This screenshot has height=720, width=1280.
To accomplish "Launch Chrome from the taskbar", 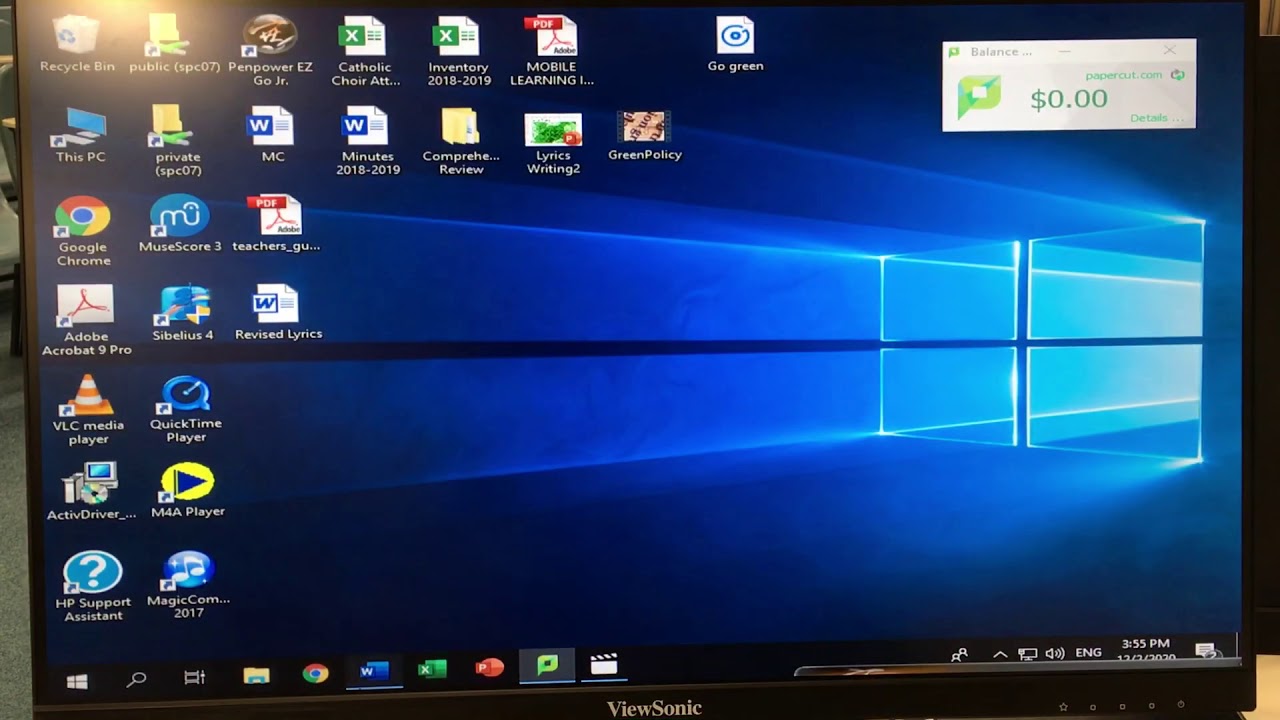I will tap(315, 673).
